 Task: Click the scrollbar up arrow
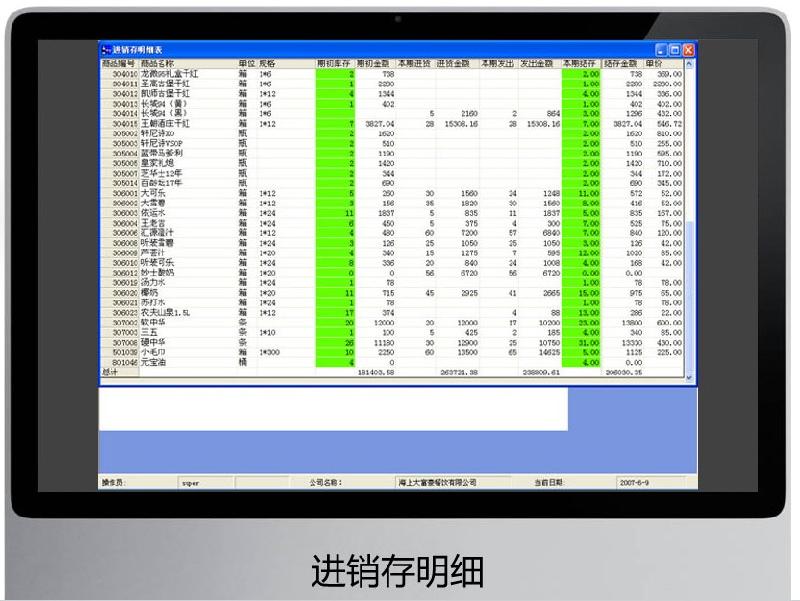(688, 63)
